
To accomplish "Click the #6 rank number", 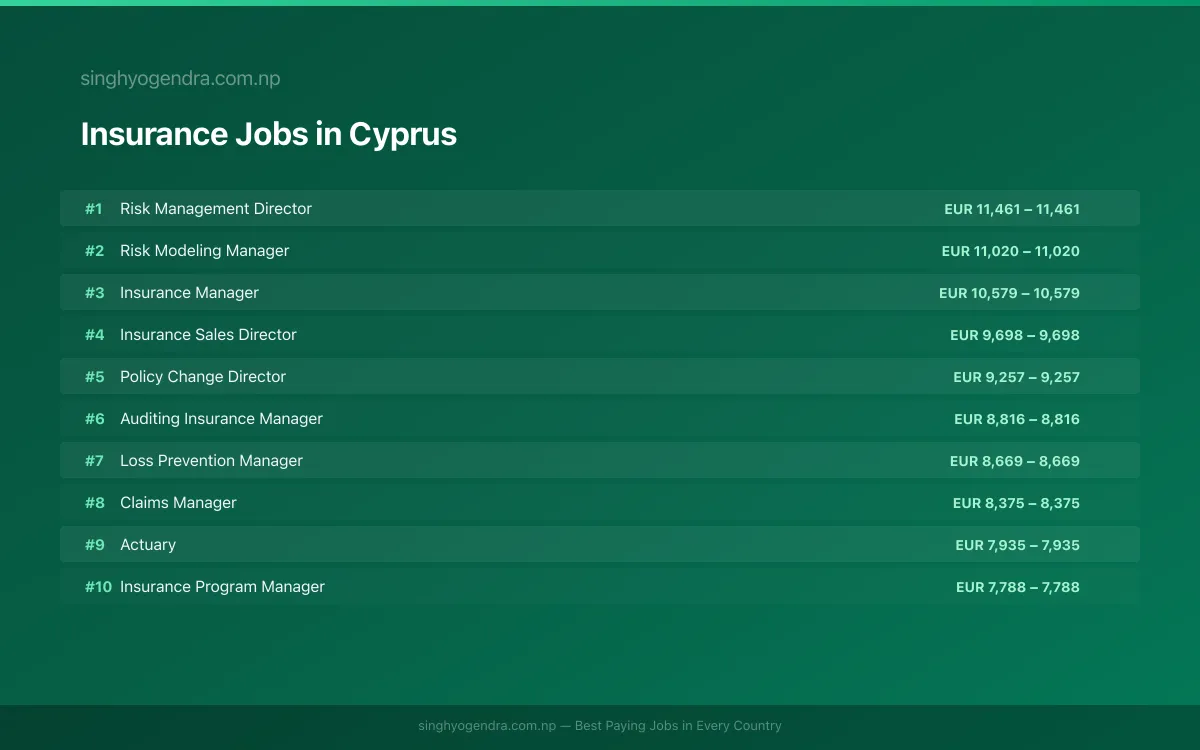I will click(x=95, y=419).
